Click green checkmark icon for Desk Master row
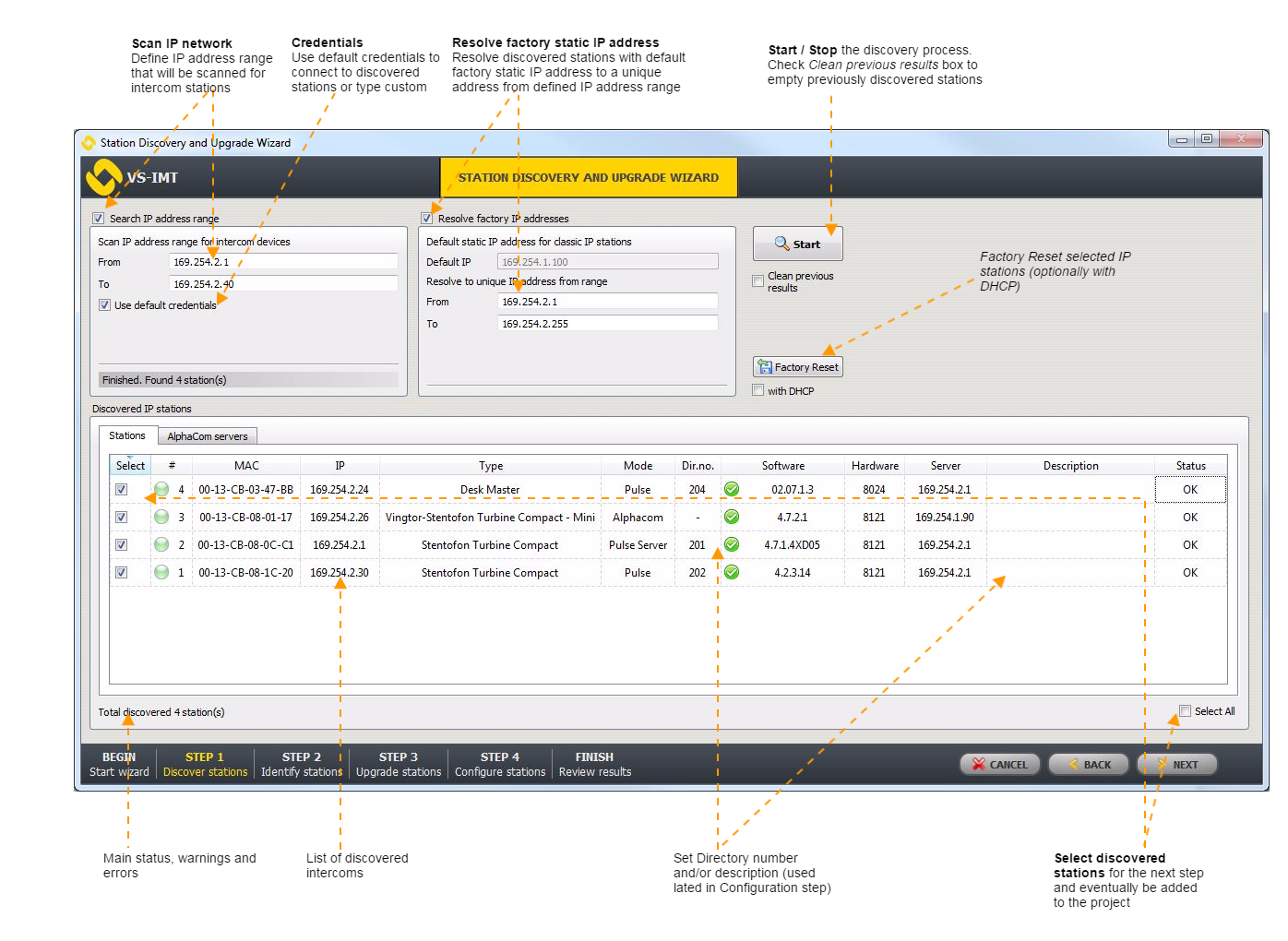The height and width of the screenshot is (941, 1288). tap(732, 490)
